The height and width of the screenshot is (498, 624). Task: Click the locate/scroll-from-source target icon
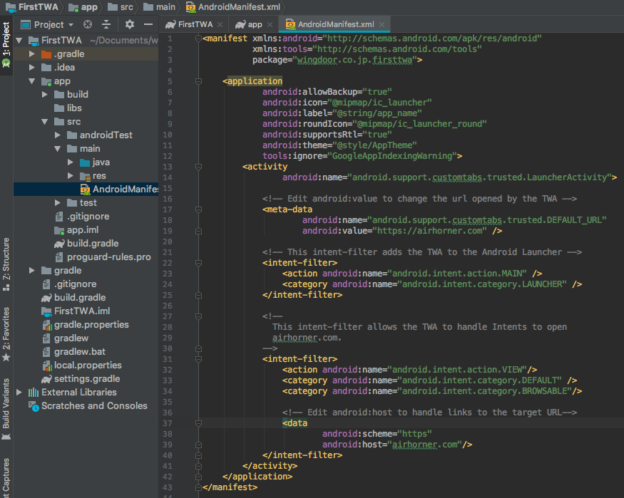coord(88,23)
